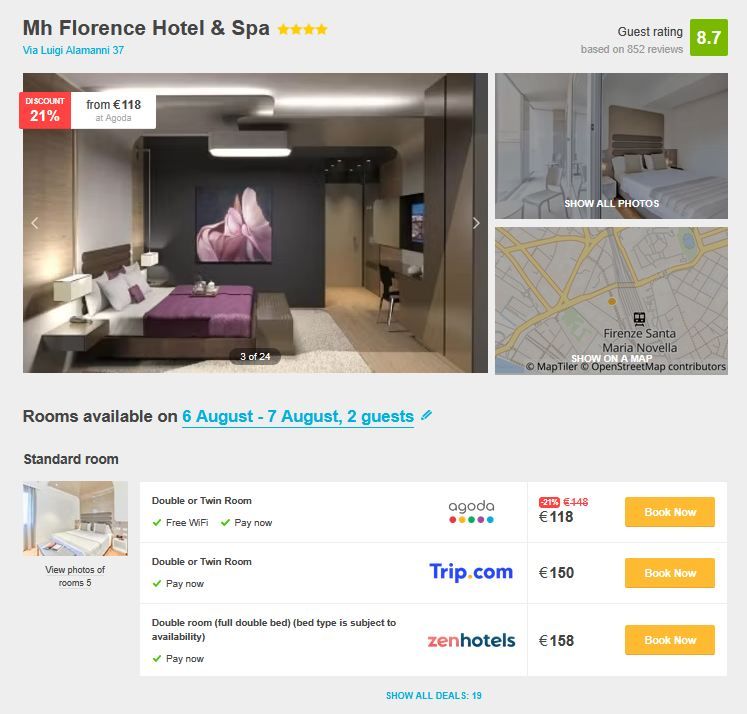Book the €158 zenhotels room
The image size is (747, 714).
click(x=669, y=640)
